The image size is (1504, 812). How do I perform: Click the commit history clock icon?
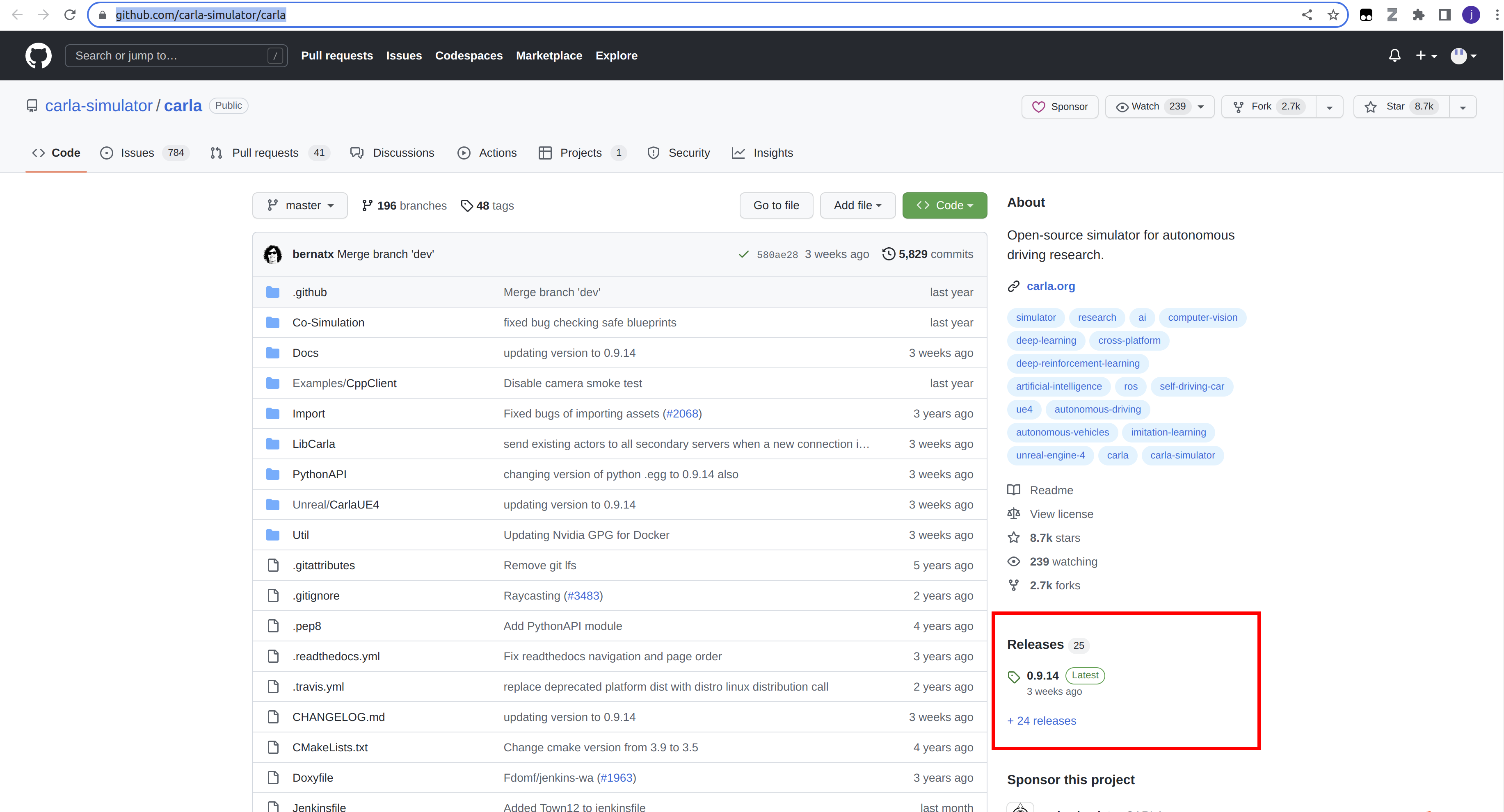click(x=888, y=254)
